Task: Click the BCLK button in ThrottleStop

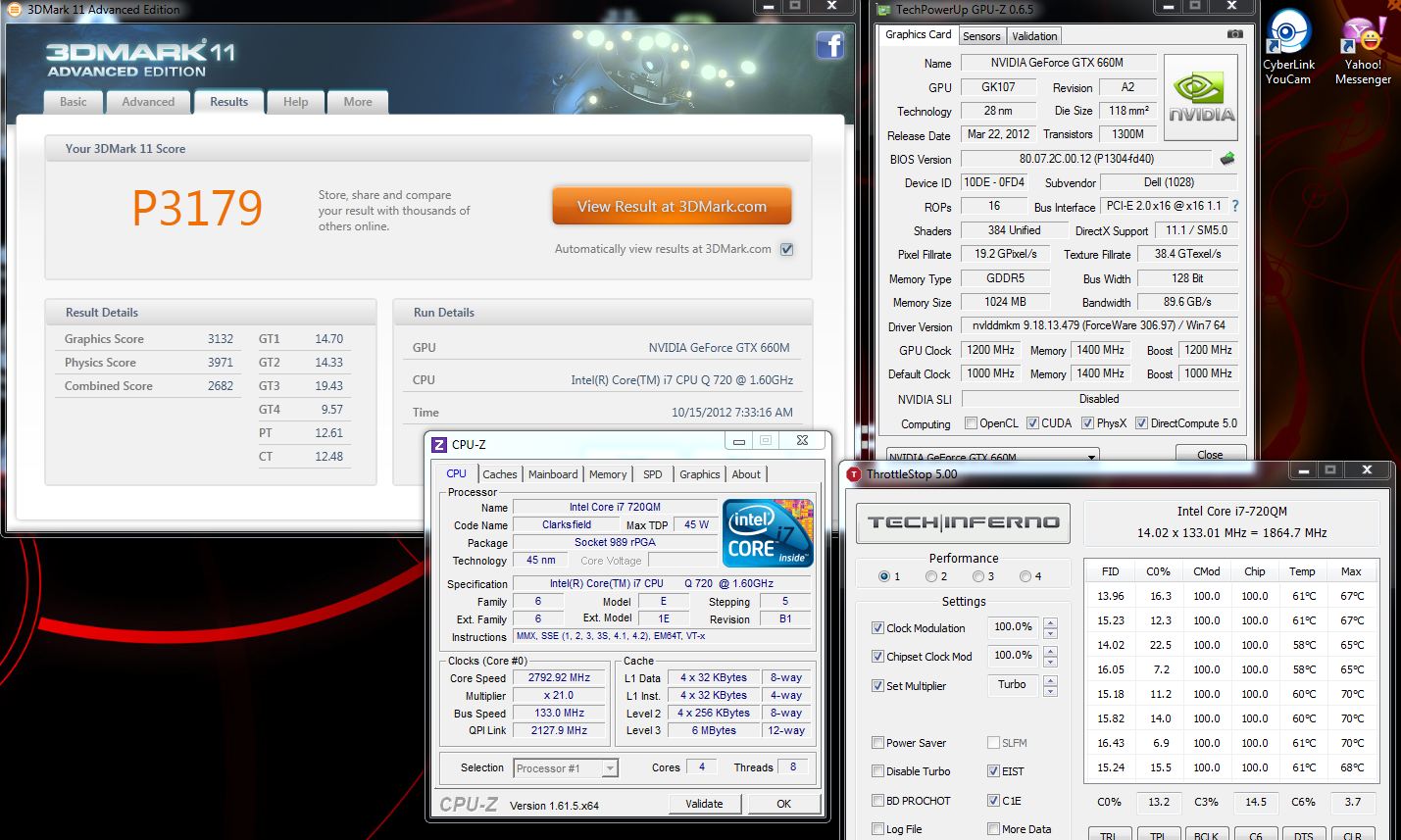Action: pos(1206,834)
